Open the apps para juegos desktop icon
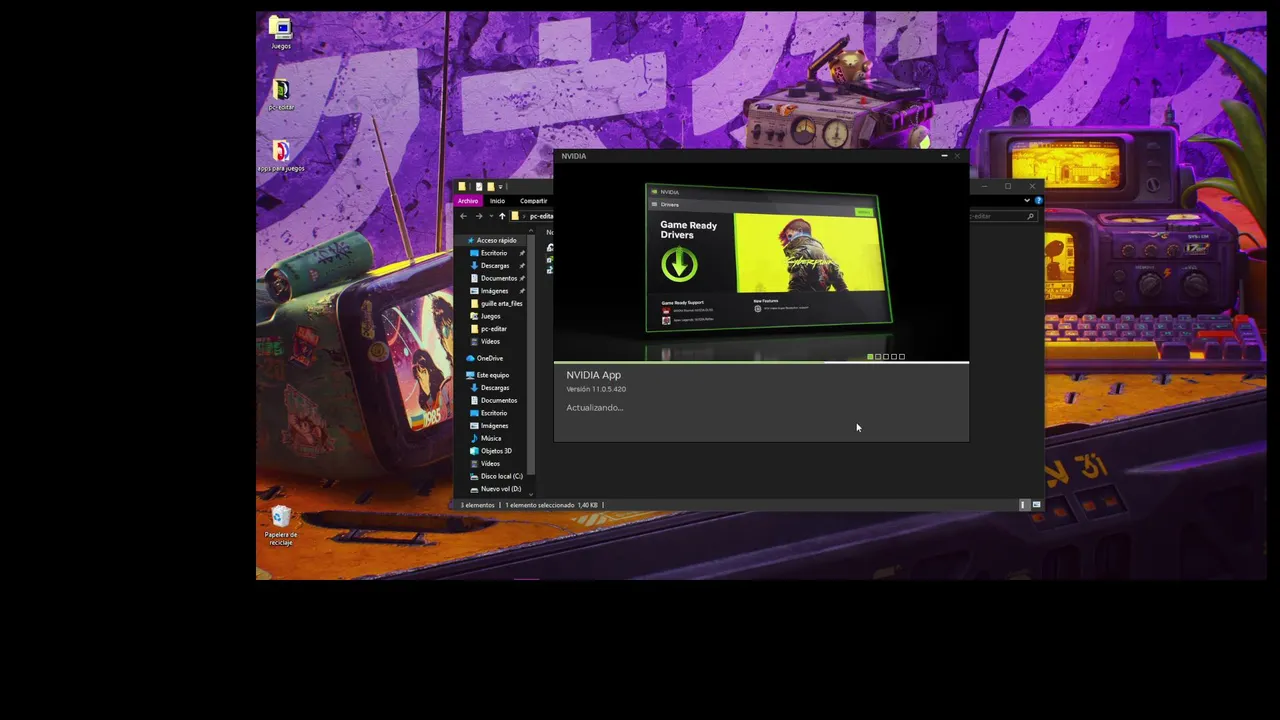 pos(281,155)
